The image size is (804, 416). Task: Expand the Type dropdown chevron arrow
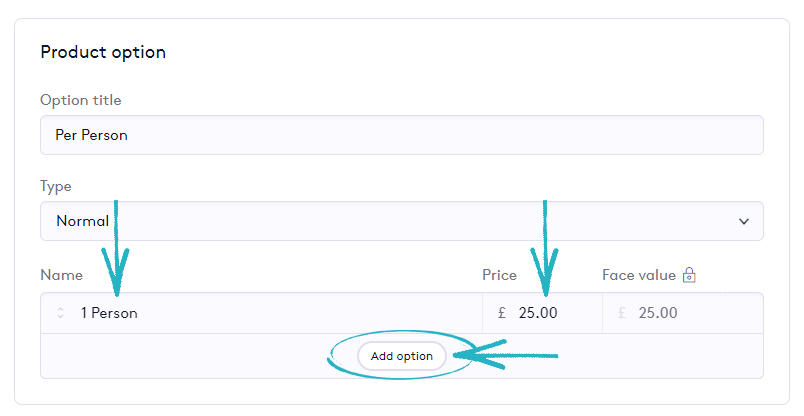coord(743,221)
